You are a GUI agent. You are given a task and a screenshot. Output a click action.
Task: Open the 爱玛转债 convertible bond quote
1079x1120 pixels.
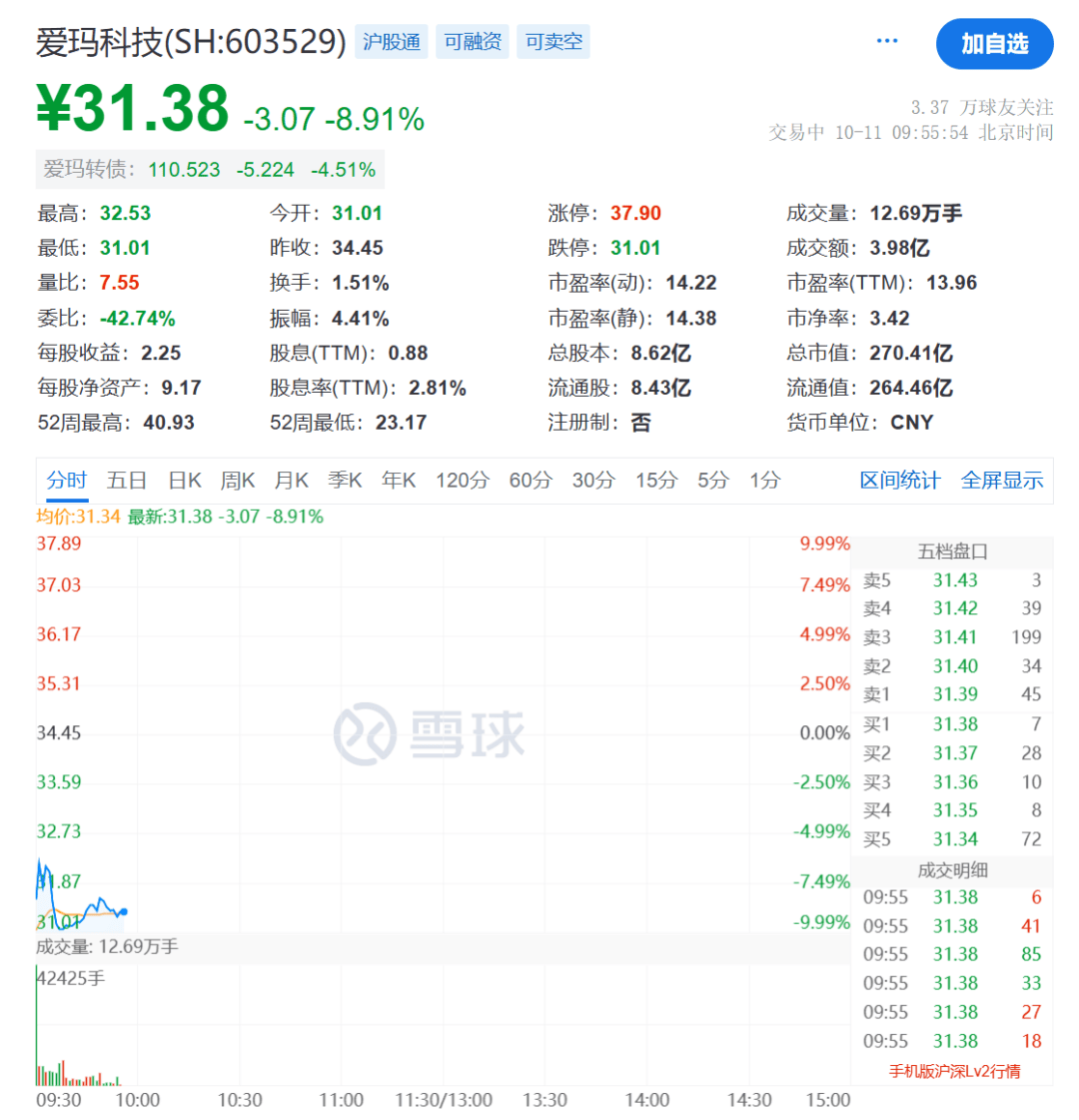click(210, 169)
